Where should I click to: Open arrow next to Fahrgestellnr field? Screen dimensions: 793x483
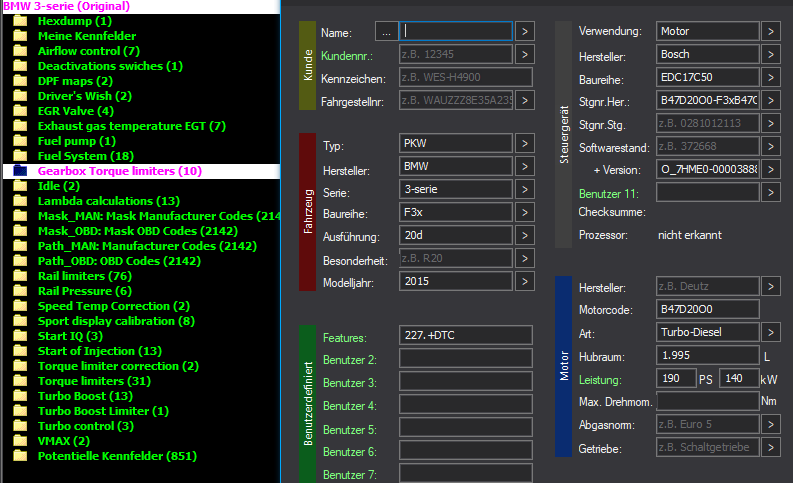[525, 101]
